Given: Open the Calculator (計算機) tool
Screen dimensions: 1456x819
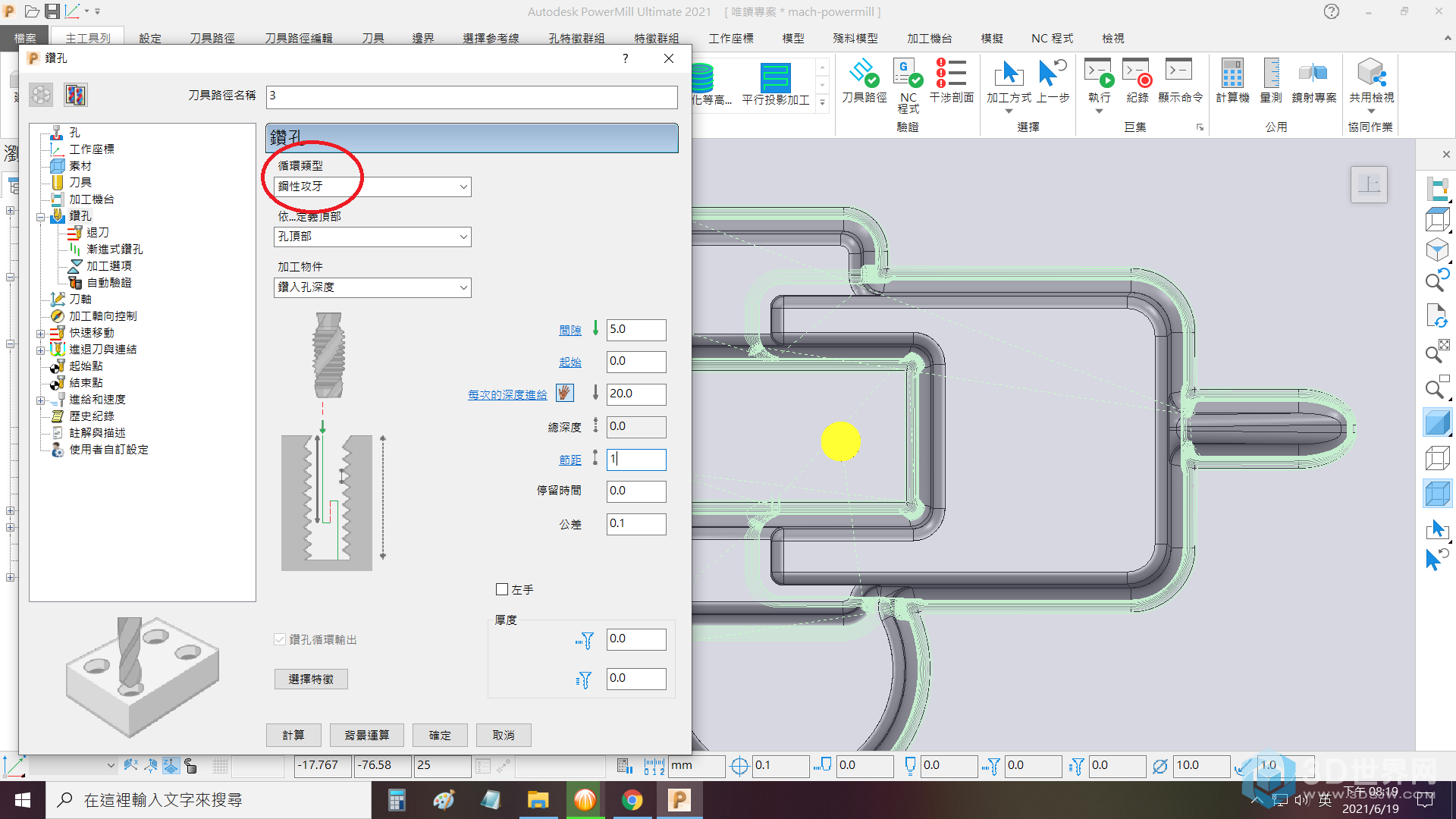Looking at the screenshot, I should coord(1232,74).
